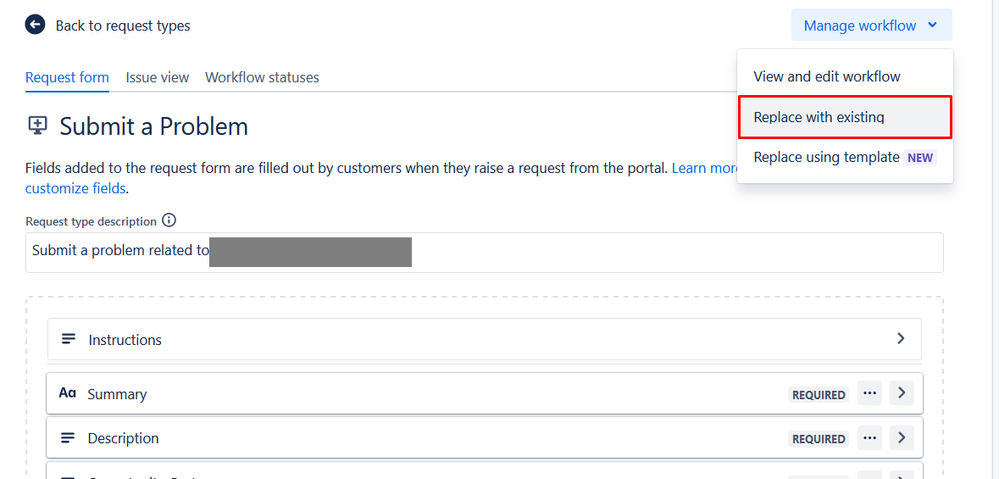Click the info icon beside Request type description
This screenshot has width=999, height=479.
pyautogui.click(x=169, y=220)
